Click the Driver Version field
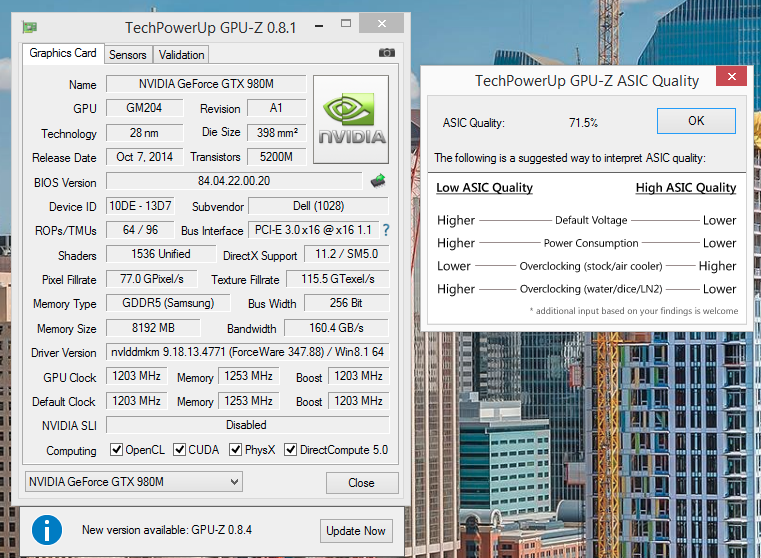 [248, 352]
